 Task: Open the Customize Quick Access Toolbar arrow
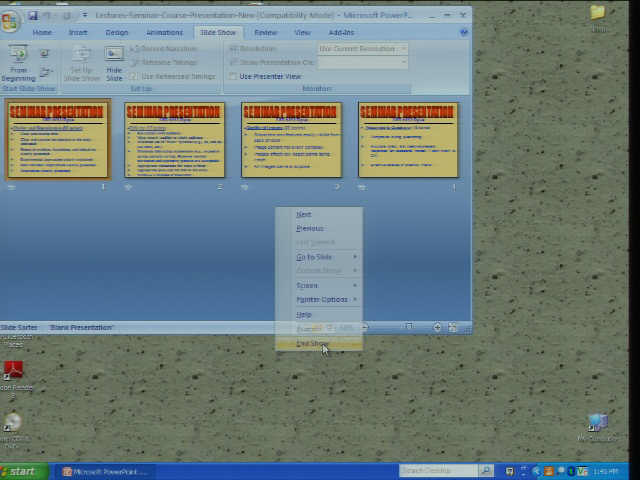tap(84, 16)
